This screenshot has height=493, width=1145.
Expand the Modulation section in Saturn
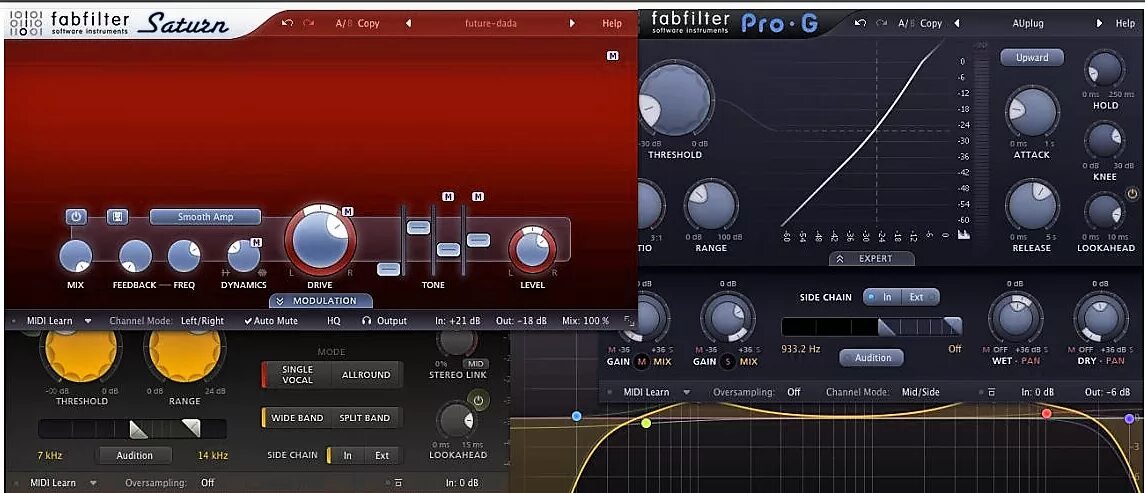pyautogui.click(x=321, y=301)
